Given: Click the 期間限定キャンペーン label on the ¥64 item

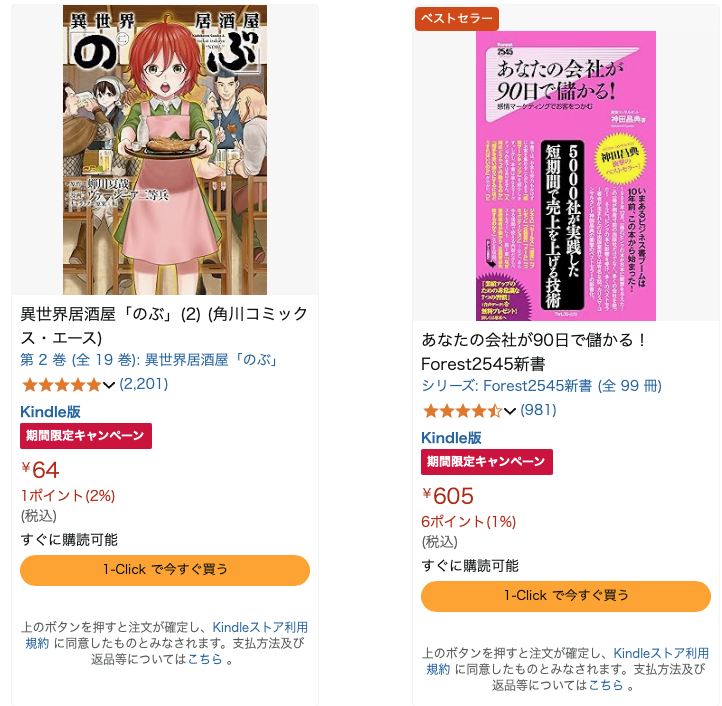Looking at the screenshot, I should [86, 436].
